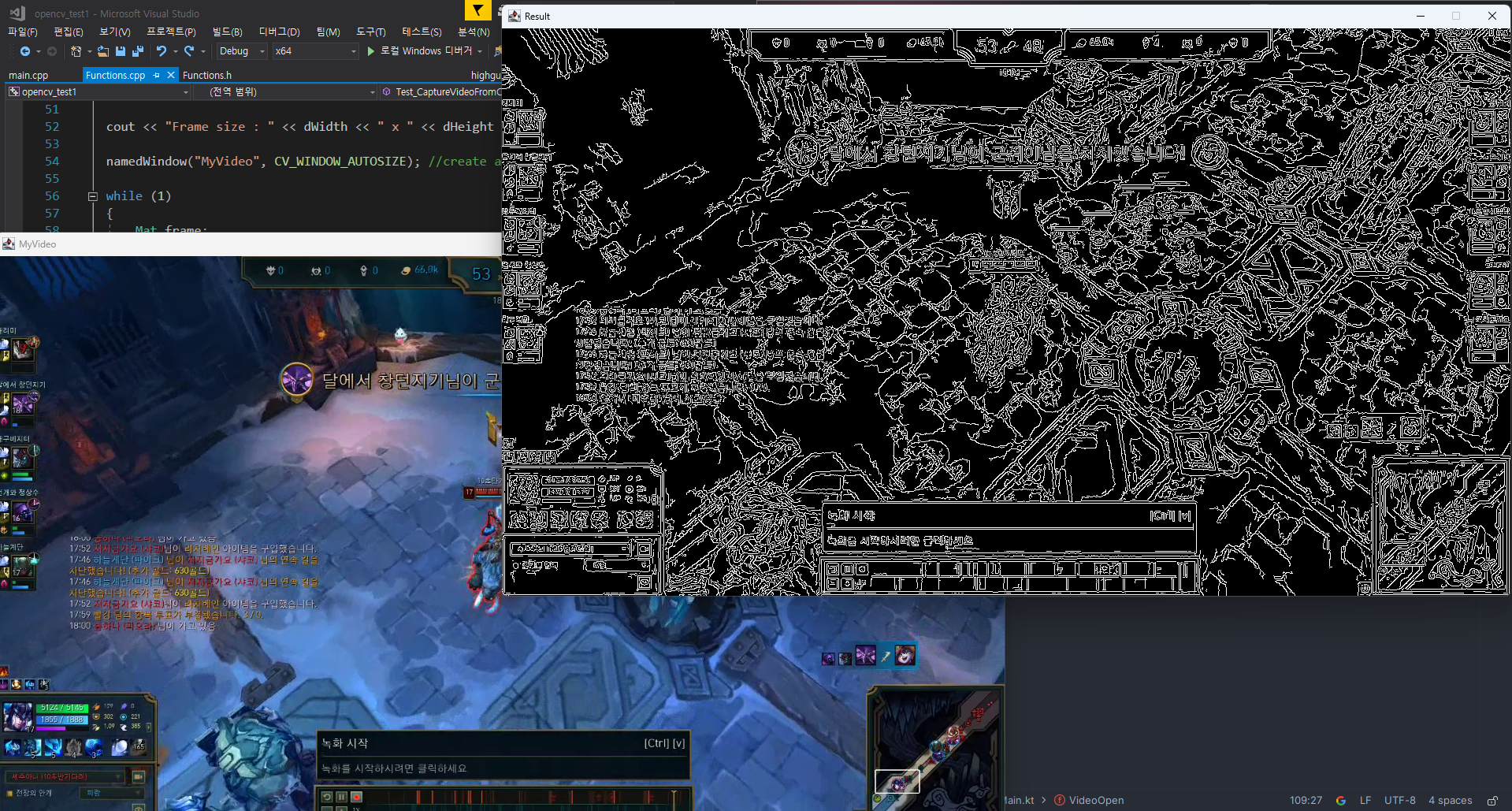Pause the replay in MyVideo window
This screenshot has height=811, width=1512.
pyautogui.click(x=341, y=797)
